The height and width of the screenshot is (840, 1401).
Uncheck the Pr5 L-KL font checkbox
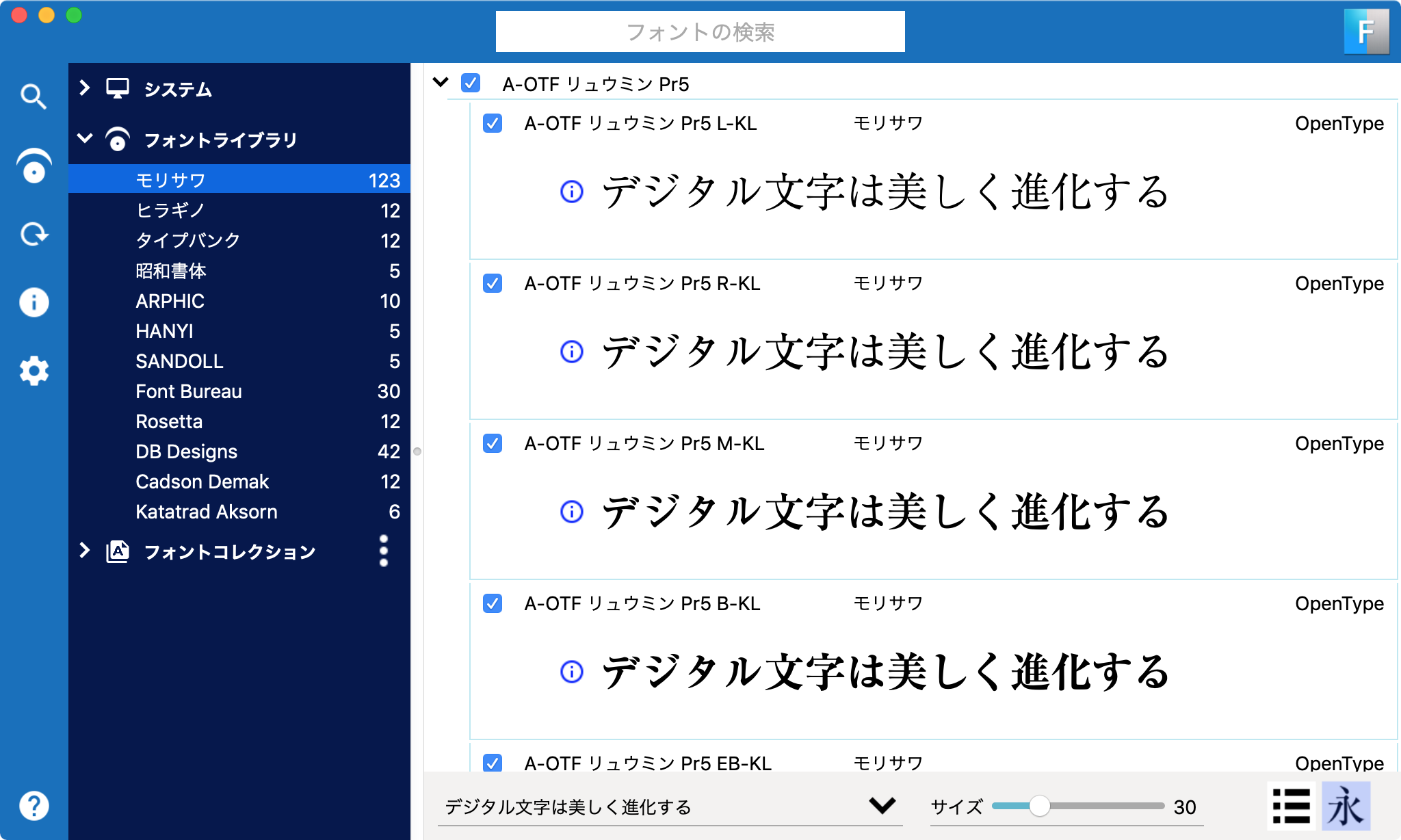pos(493,123)
